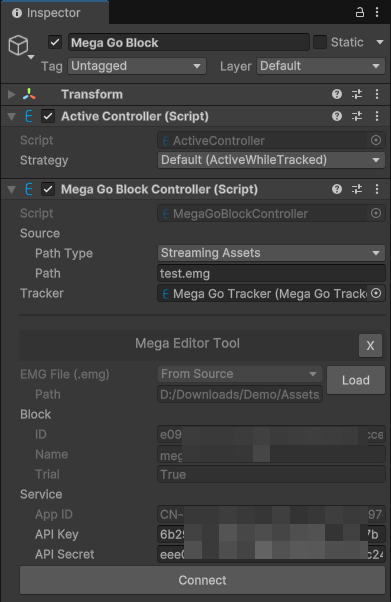Toggle the Inspector lock icon

360,12
